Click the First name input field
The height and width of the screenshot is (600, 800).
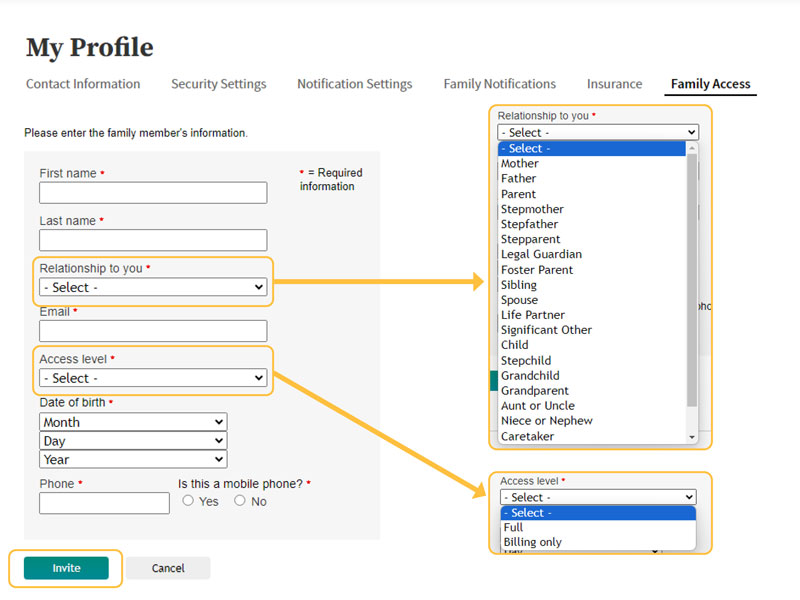[153, 193]
